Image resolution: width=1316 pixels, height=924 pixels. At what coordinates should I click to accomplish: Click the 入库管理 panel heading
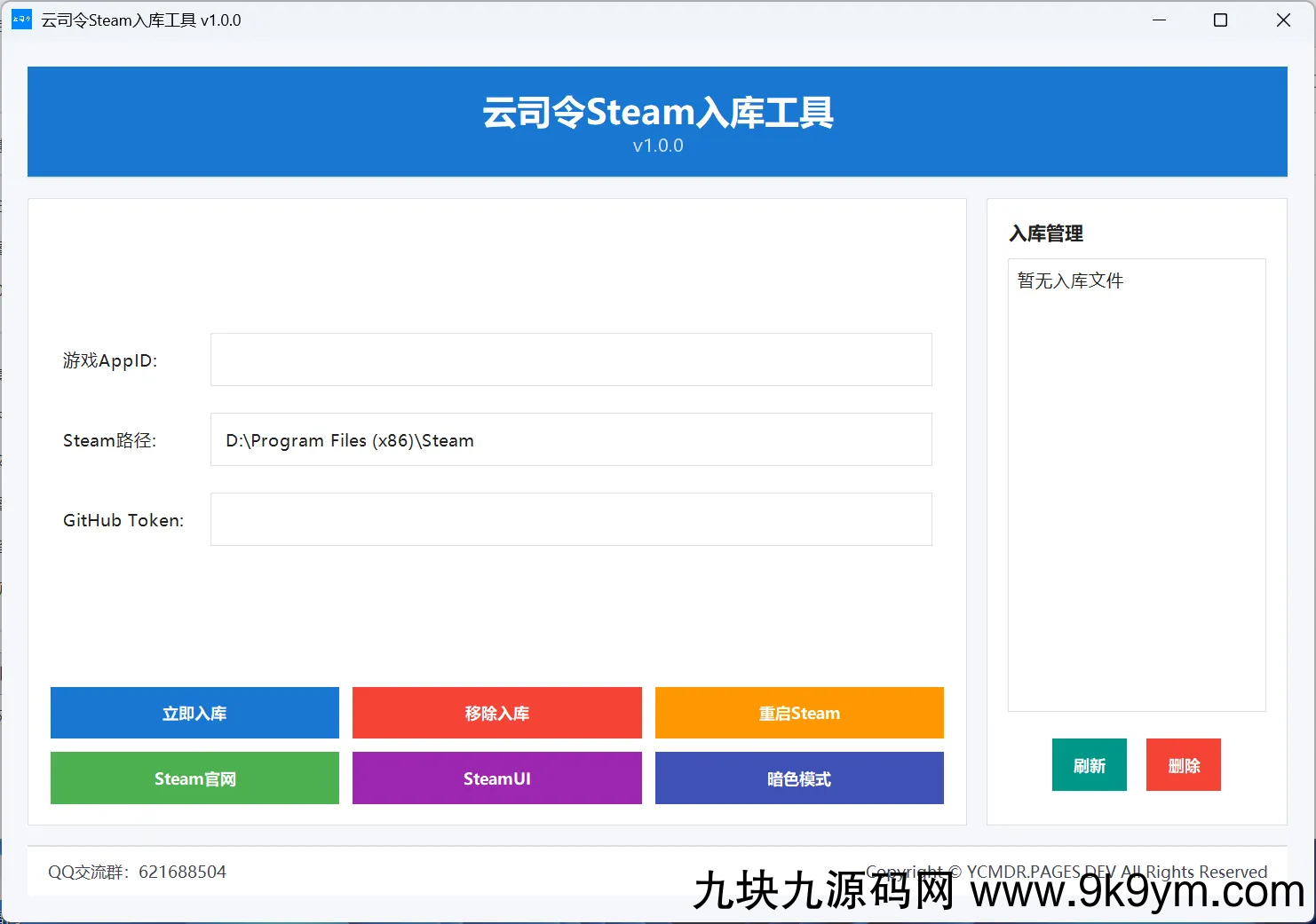coord(1046,233)
